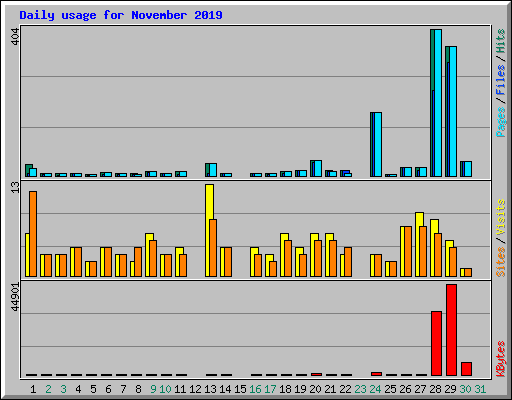Click the red KBytes bar for day 29
Screen dimensions: 512x400
pyautogui.click(x=451, y=330)
